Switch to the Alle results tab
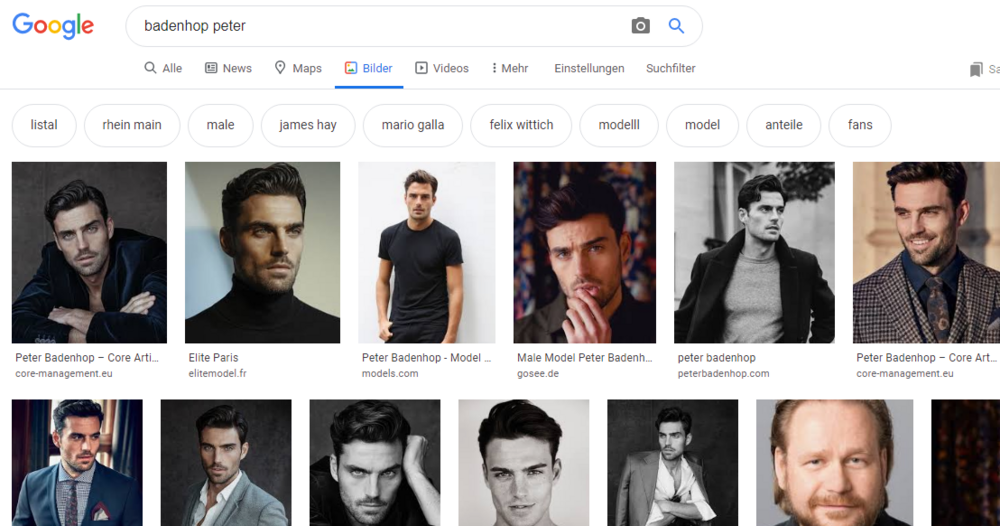Screen dimensions: 1000x526 pos(163,68)
